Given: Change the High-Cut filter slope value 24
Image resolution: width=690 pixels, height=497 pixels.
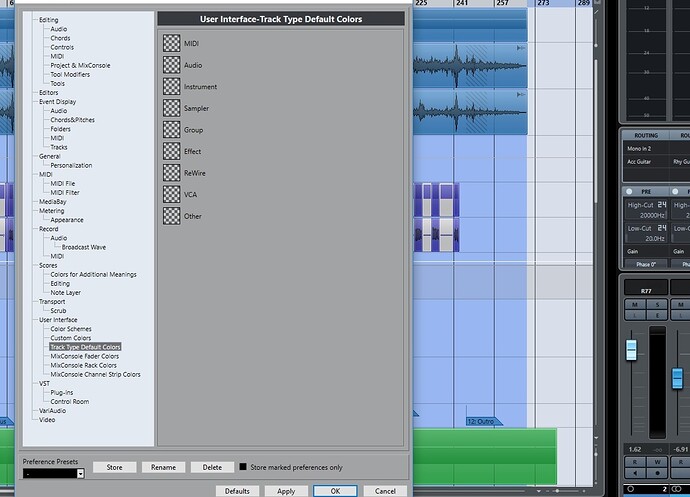Looking at the screenshot, I should (x=662, y=205).
